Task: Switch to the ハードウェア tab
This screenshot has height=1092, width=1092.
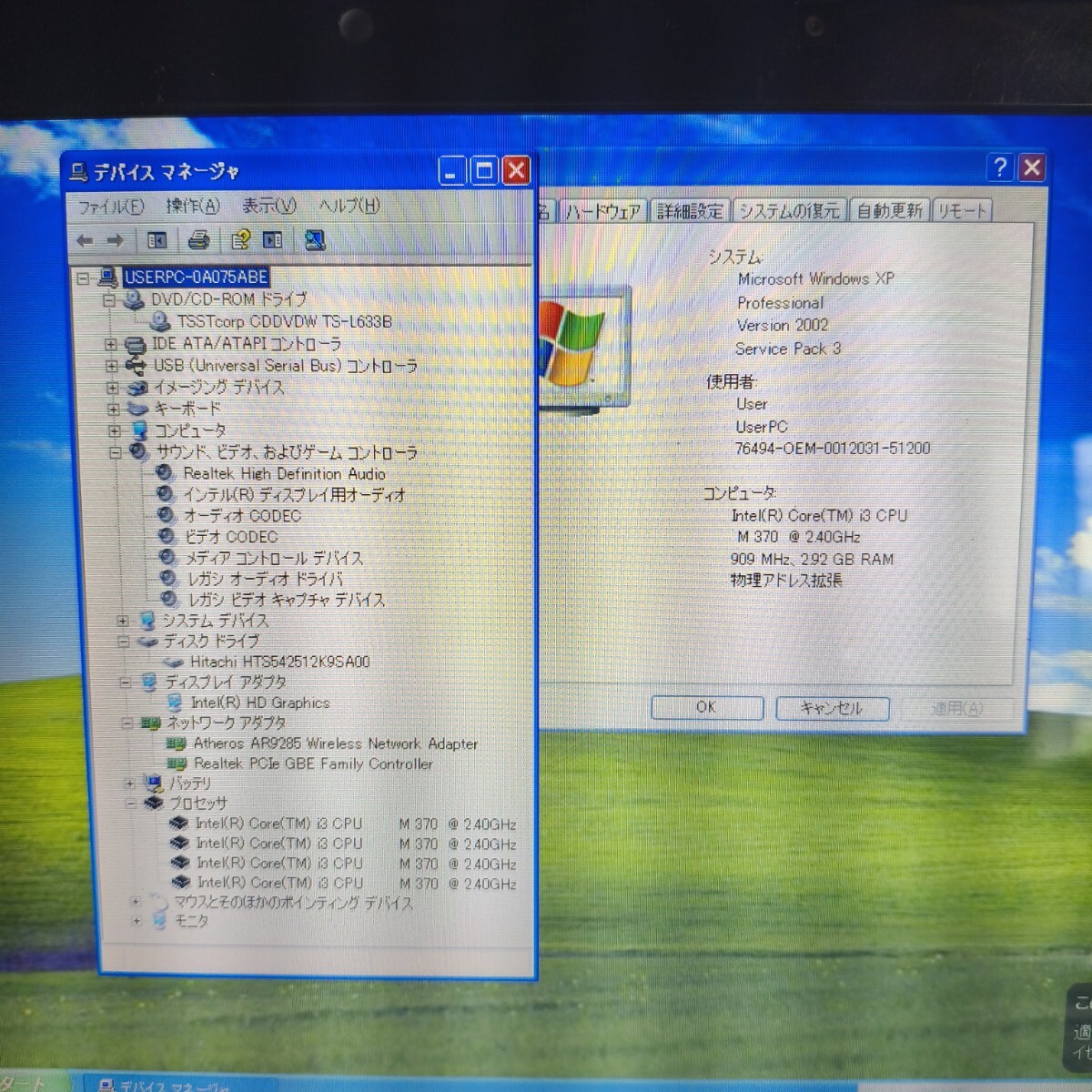Action: pos(602,211)
